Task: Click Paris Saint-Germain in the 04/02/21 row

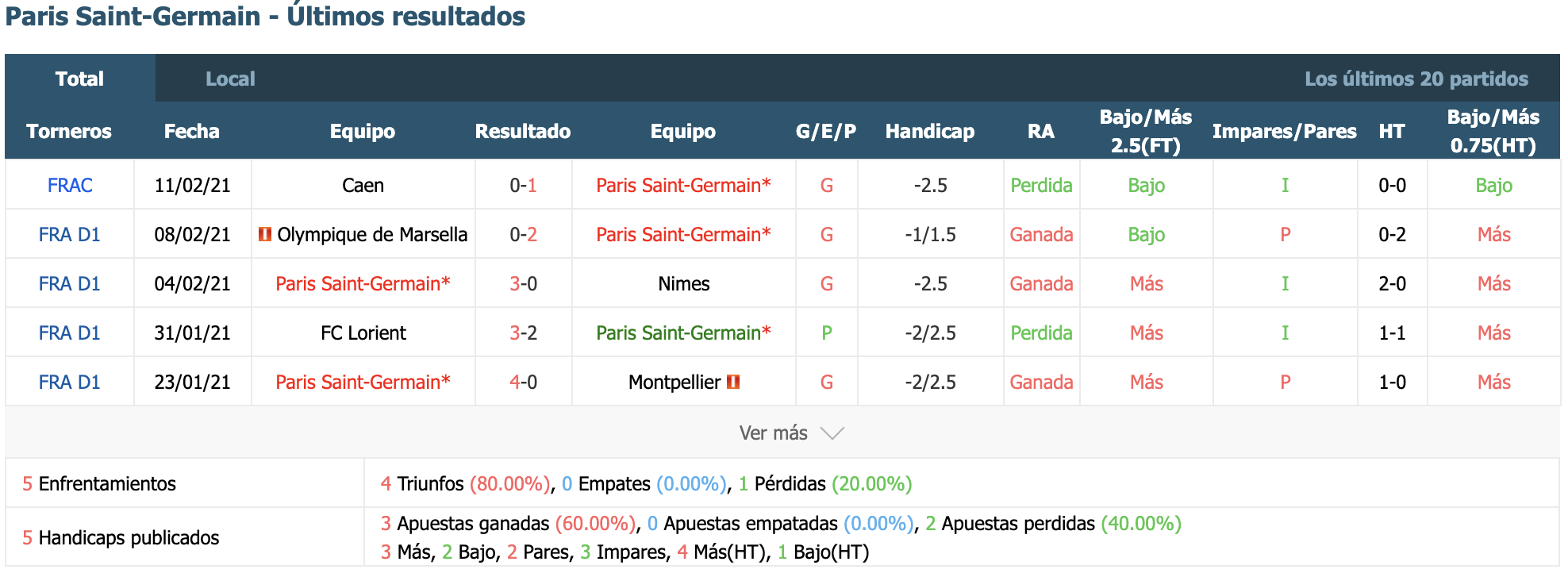Action: [x=363, y=283]
